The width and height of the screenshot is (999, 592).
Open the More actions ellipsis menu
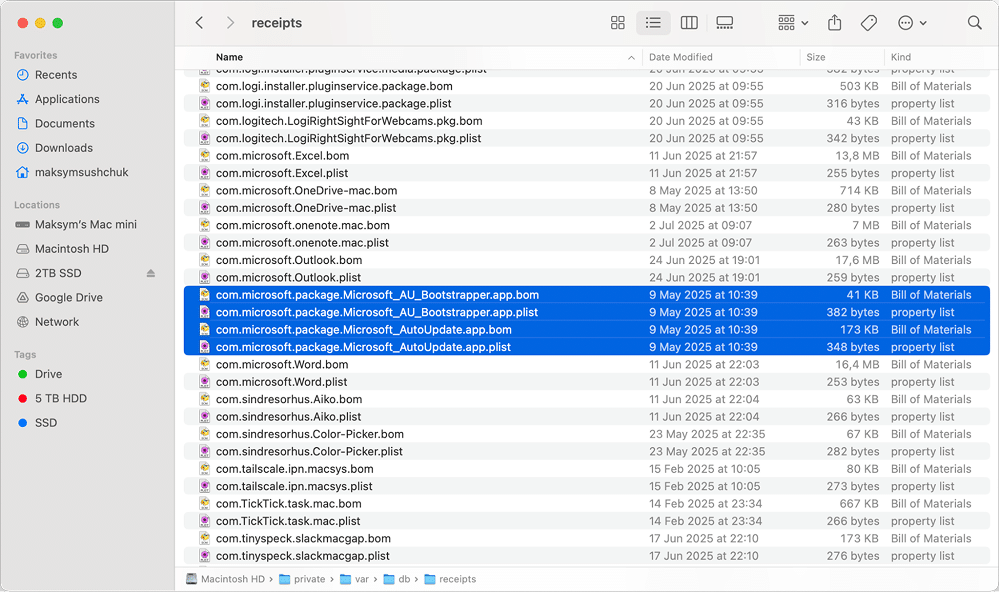(912, 23)
